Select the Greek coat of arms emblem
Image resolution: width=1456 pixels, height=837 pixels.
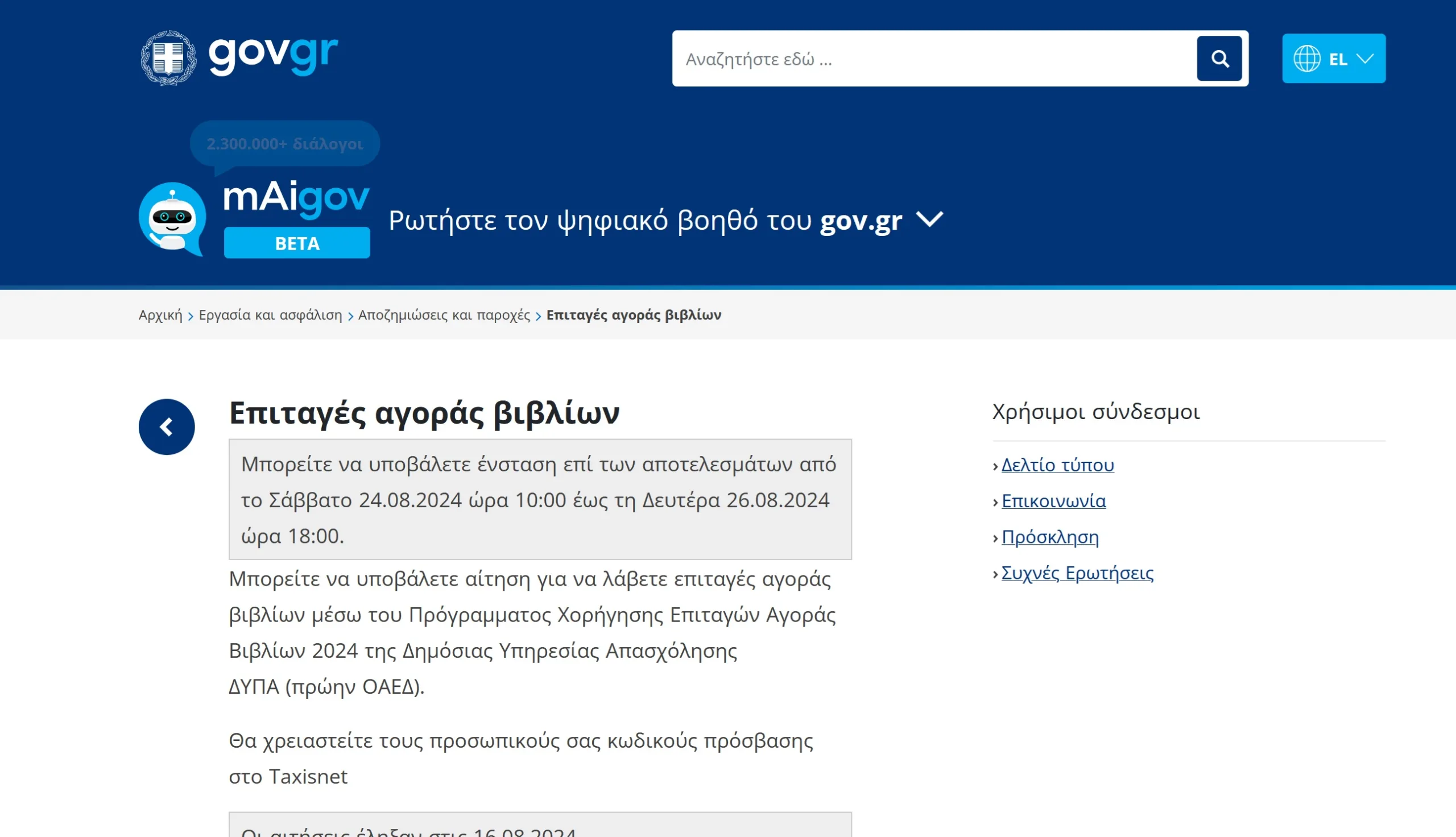169,55
